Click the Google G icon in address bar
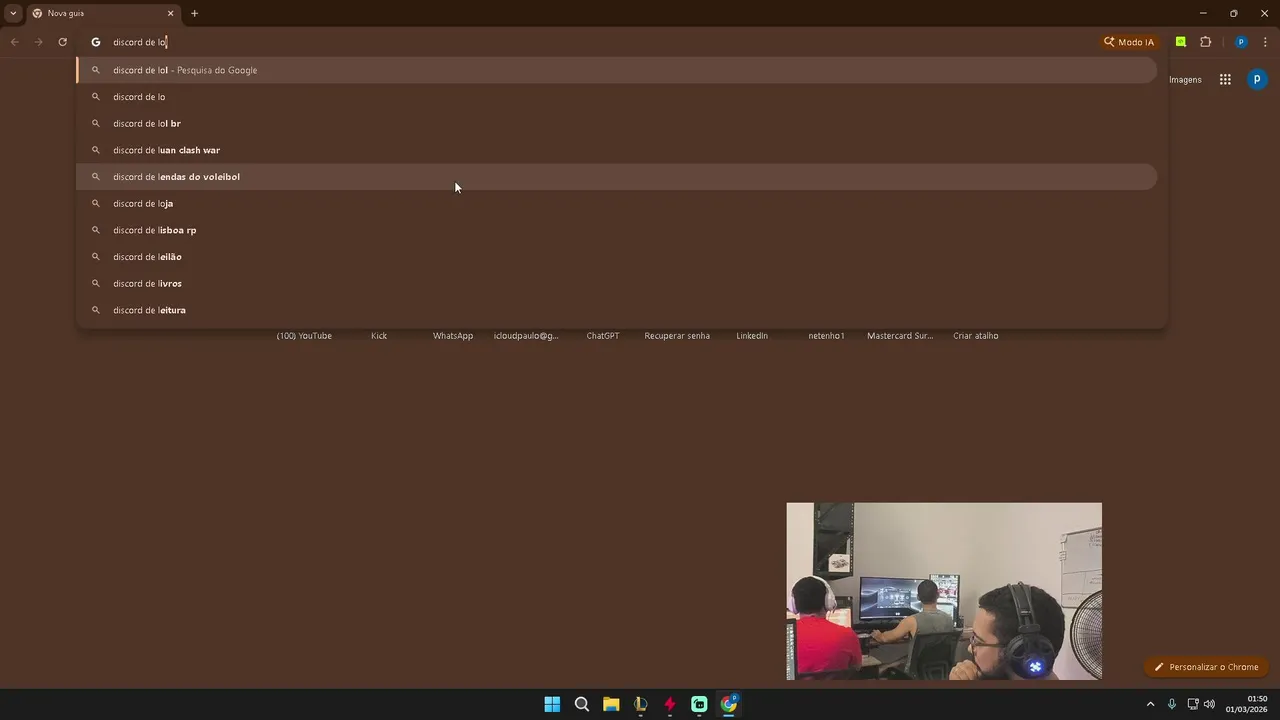Screen dimensions: 1280x720 (x=96, y=42)
